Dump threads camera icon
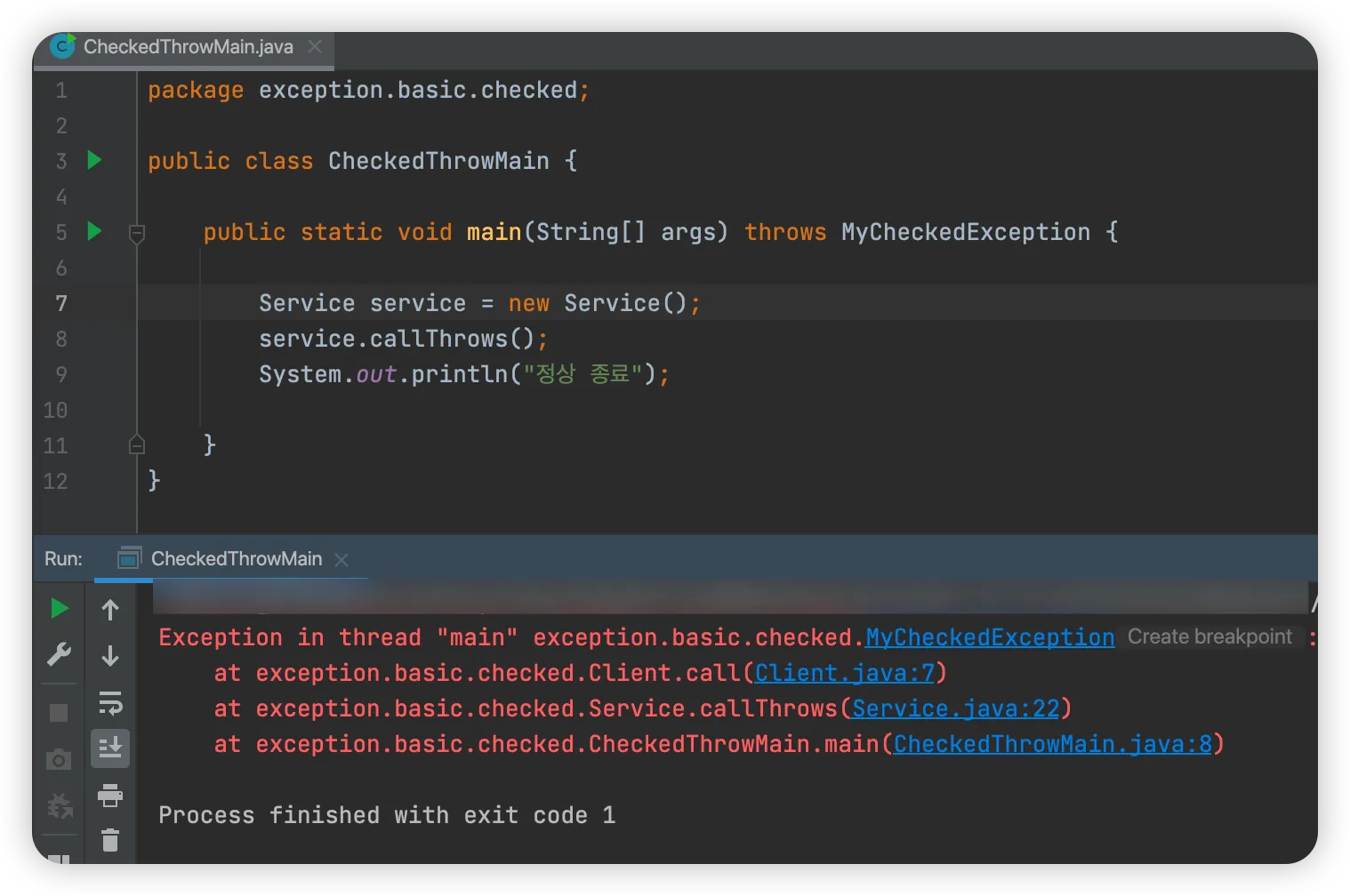The height and width of the screenshot is (896, 1350). point(59,759)
